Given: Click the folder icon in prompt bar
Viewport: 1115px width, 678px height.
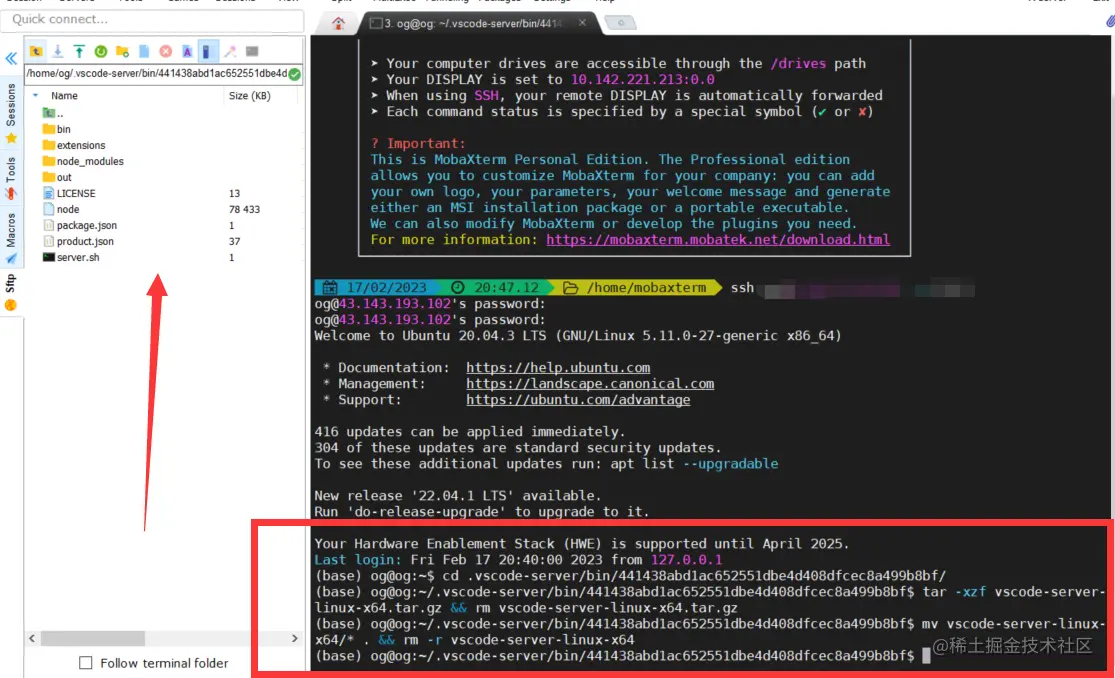Looking at the screenshot, I should coord(570,287).
